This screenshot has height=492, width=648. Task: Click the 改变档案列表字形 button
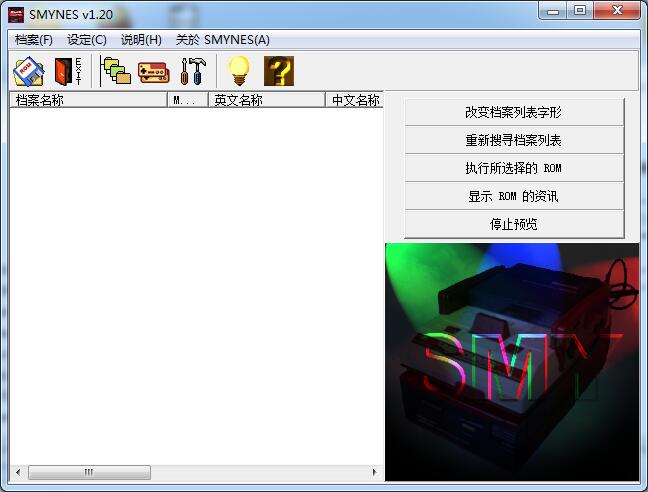pos(513,112)
